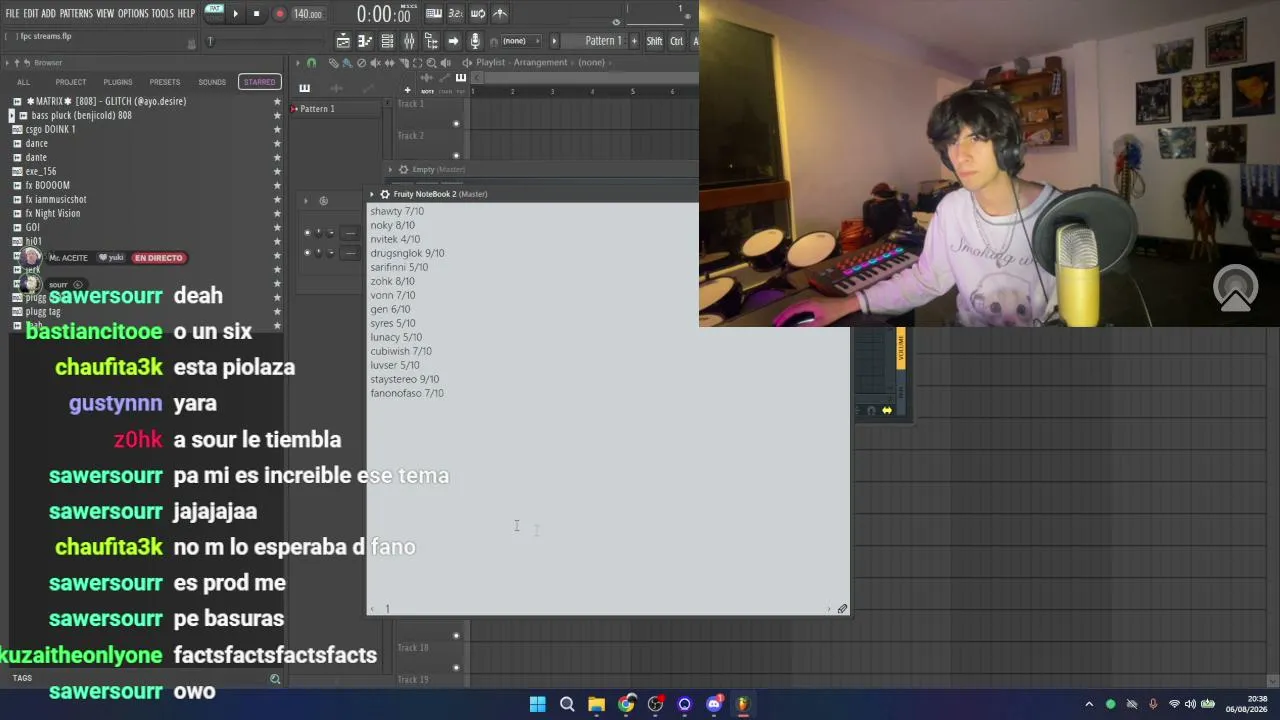Open the Fruity NoteBook 2 gear settings
The height and width of the screenshot is (720, 1280).
point(385,194)
